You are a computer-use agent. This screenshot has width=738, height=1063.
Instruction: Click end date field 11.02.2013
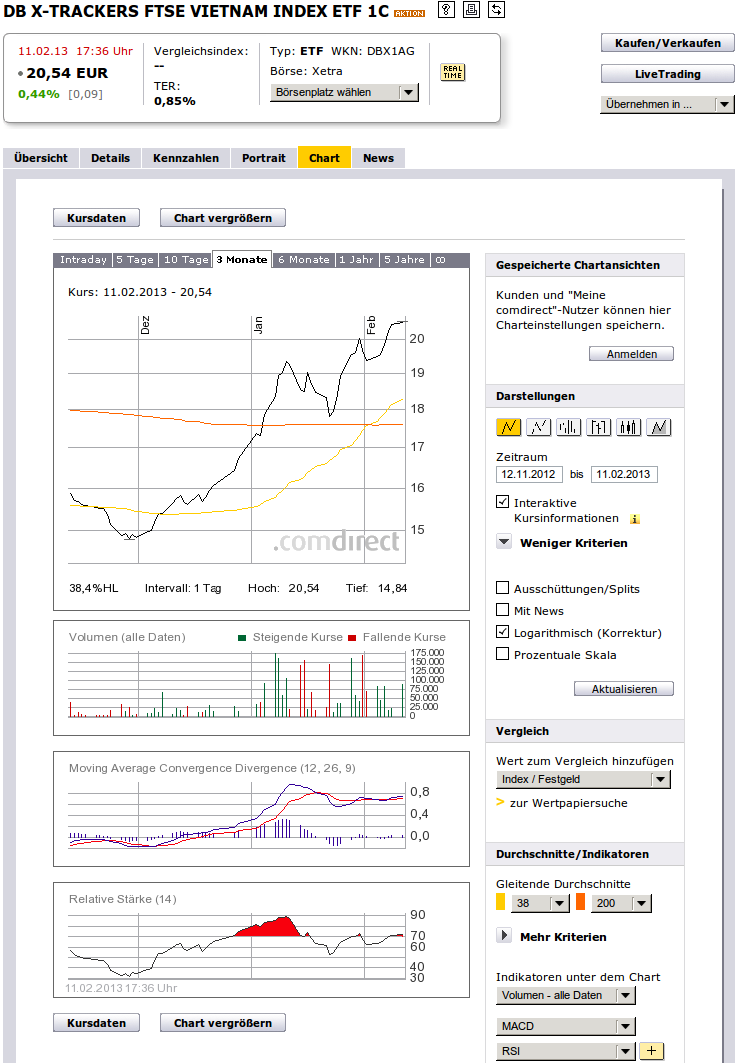point(624,474)
